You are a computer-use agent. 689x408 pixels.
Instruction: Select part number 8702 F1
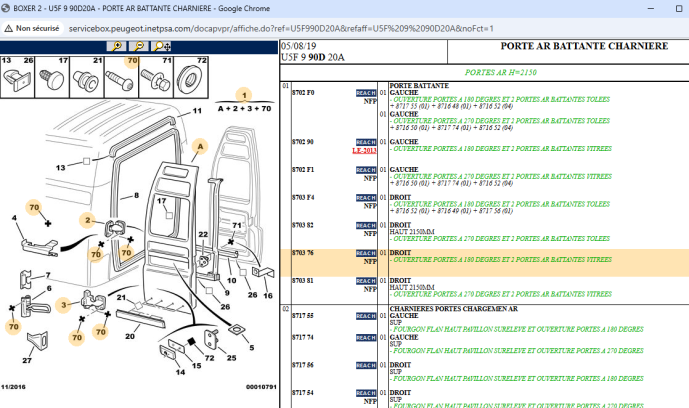click(x=303, y=170)
